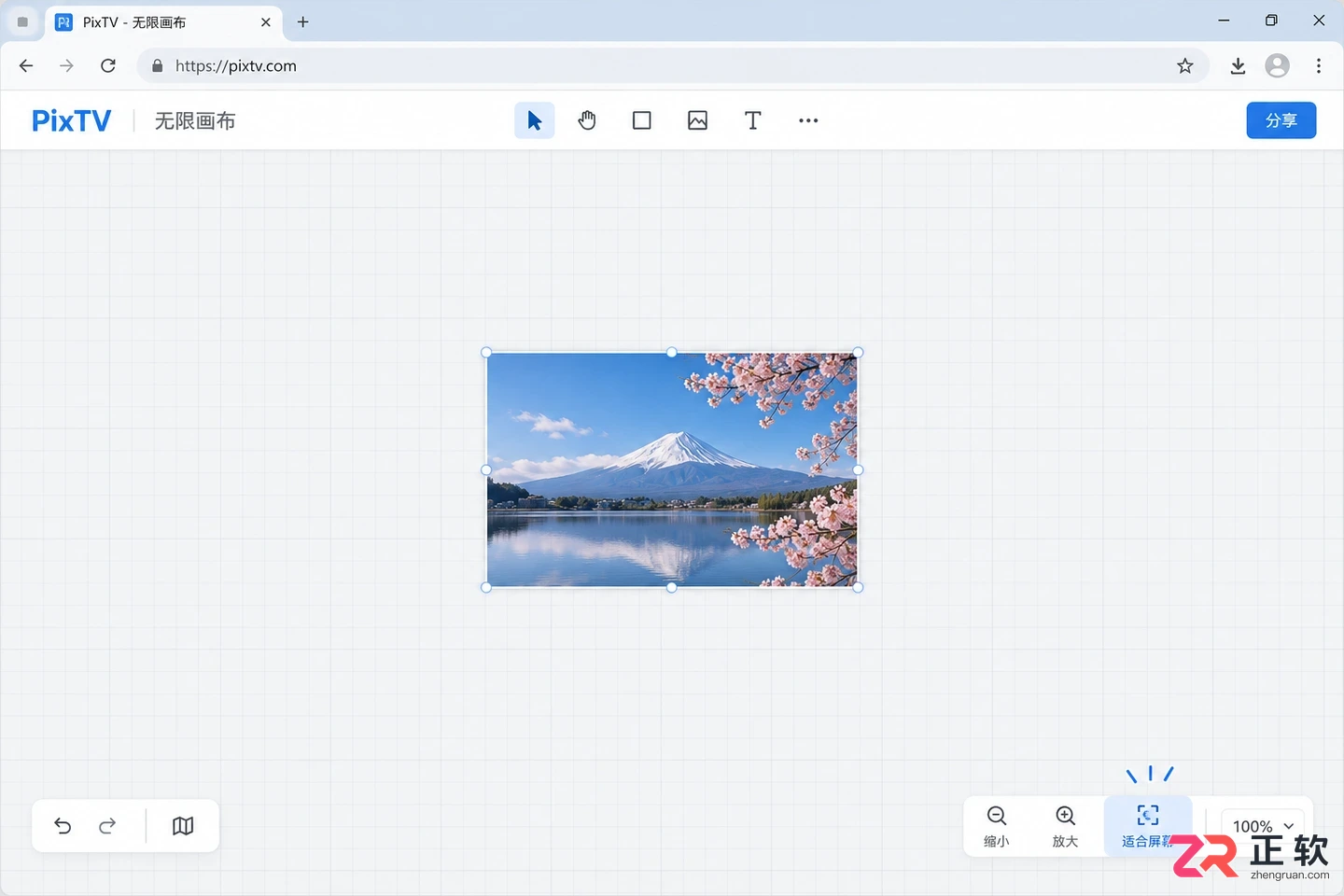Open a new browser tab
Image resolution: width=1344 pixels, height=896 pixels.
(303, 22)
